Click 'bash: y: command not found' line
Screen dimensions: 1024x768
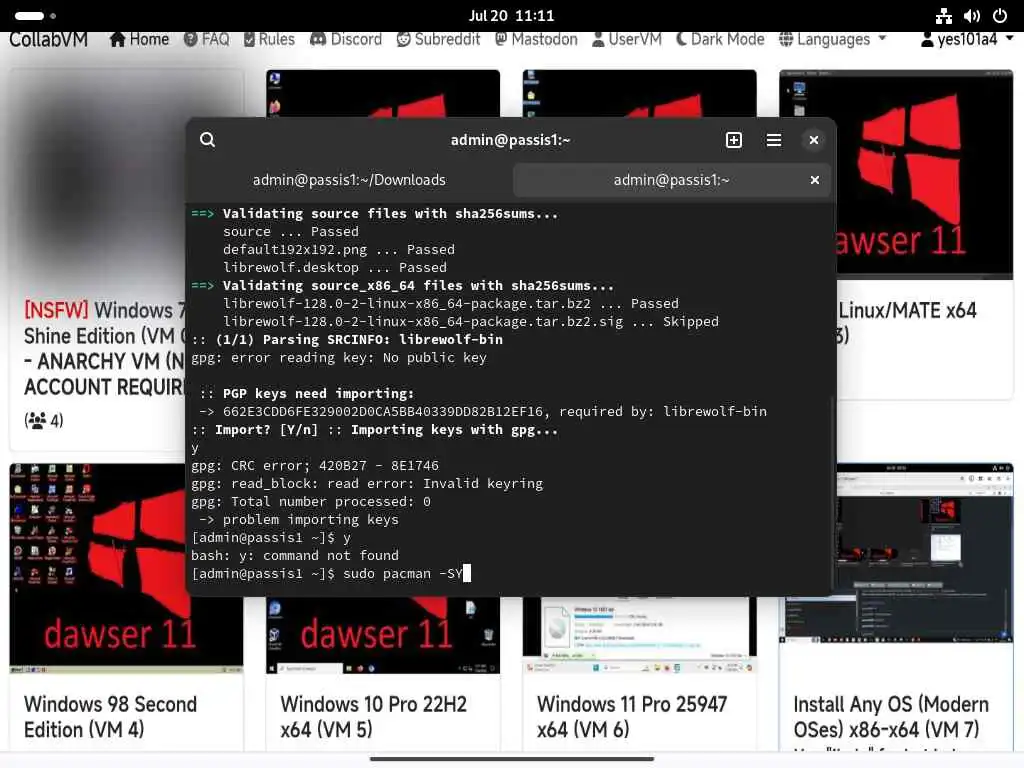click(x=295, y=556)
